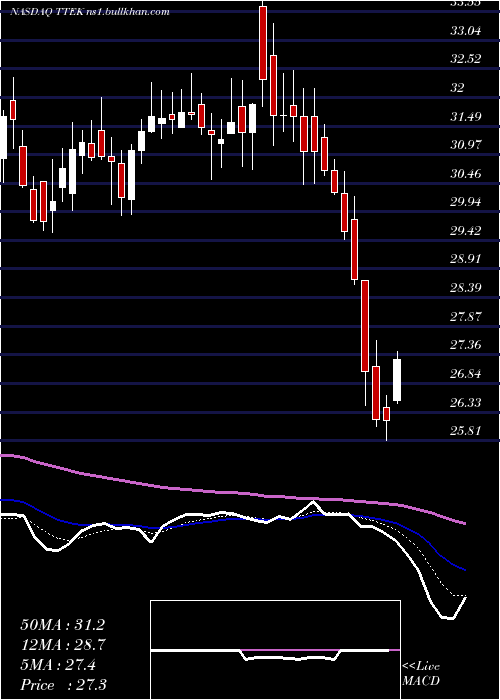Select the 30.46 price axis label
The width and height of the screenshot is (500, 700).
[466, 174]
